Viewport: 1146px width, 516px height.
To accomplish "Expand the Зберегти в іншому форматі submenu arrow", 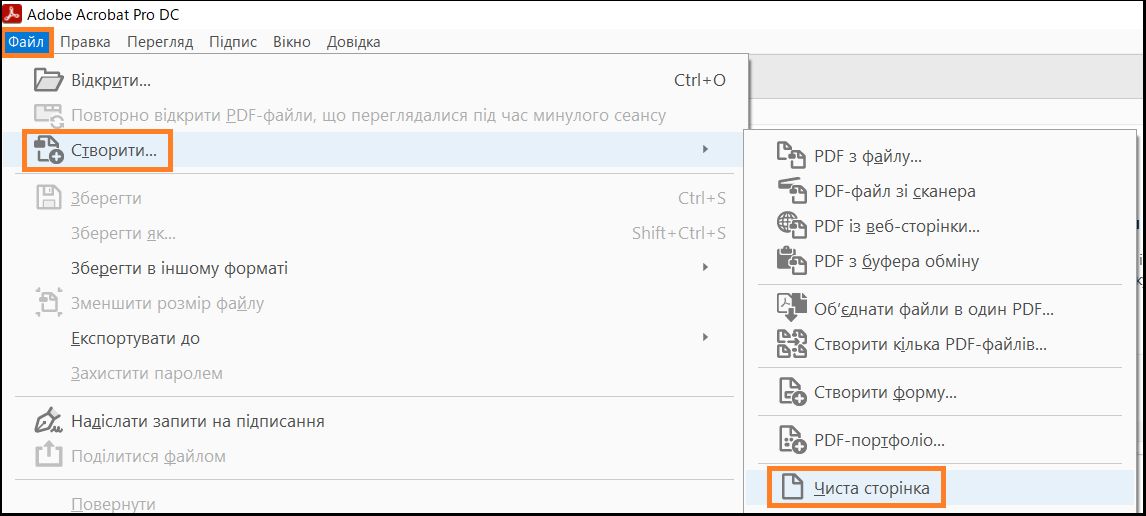I will coord(705,268).
